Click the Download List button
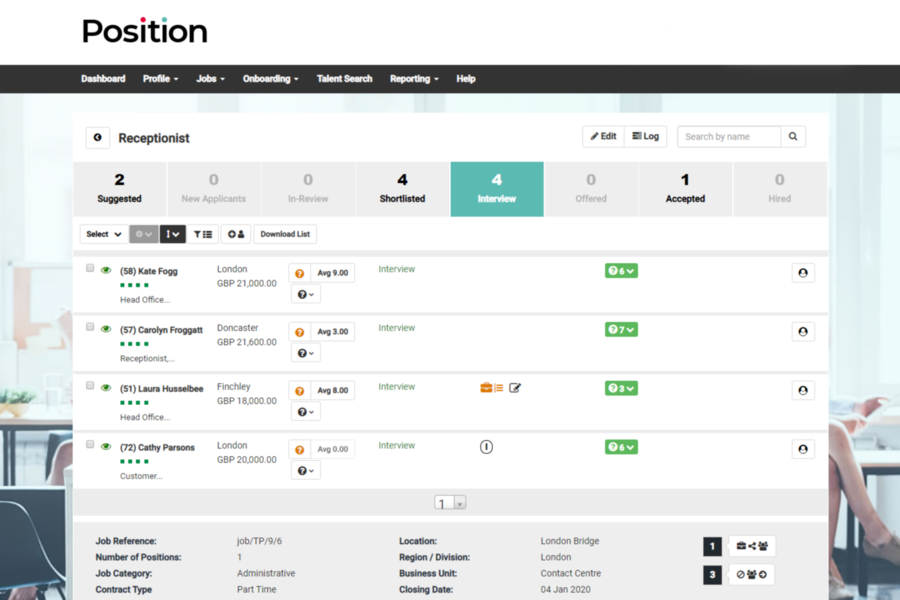This screenshot has height=600, width=900. (x=285, y=234)
